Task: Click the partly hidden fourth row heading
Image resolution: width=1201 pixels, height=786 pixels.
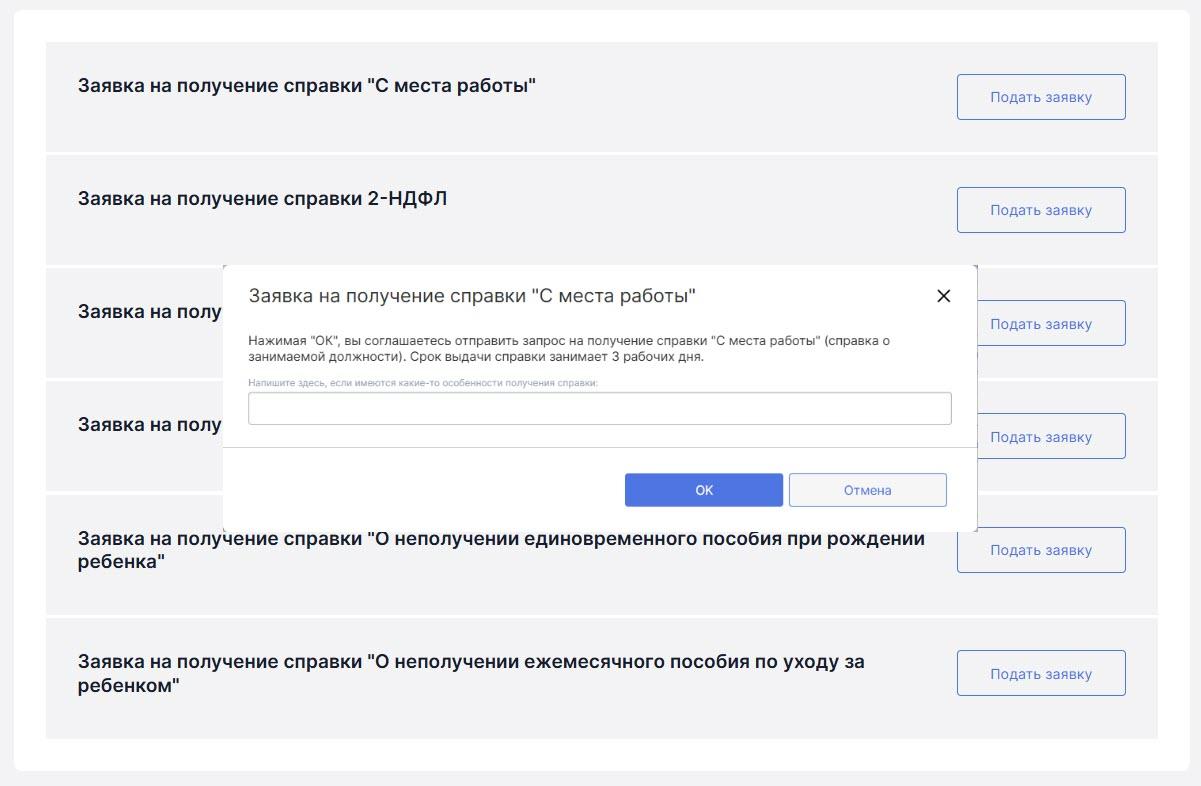Action: pyautogui.click(x=149, y=425)
